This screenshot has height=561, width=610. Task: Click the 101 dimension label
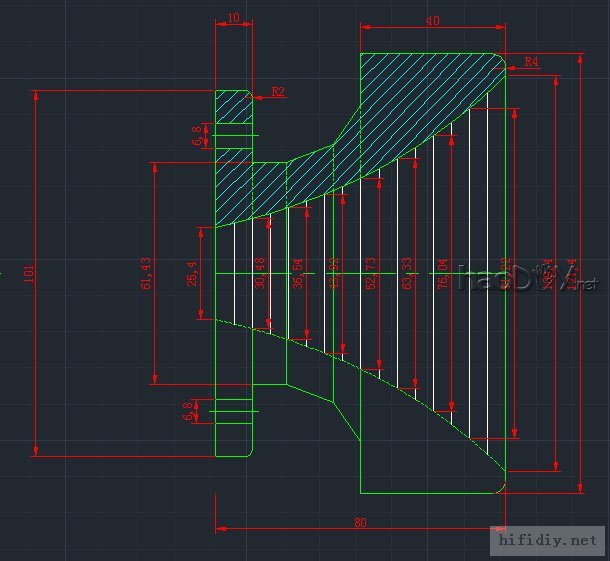(29, 273)
